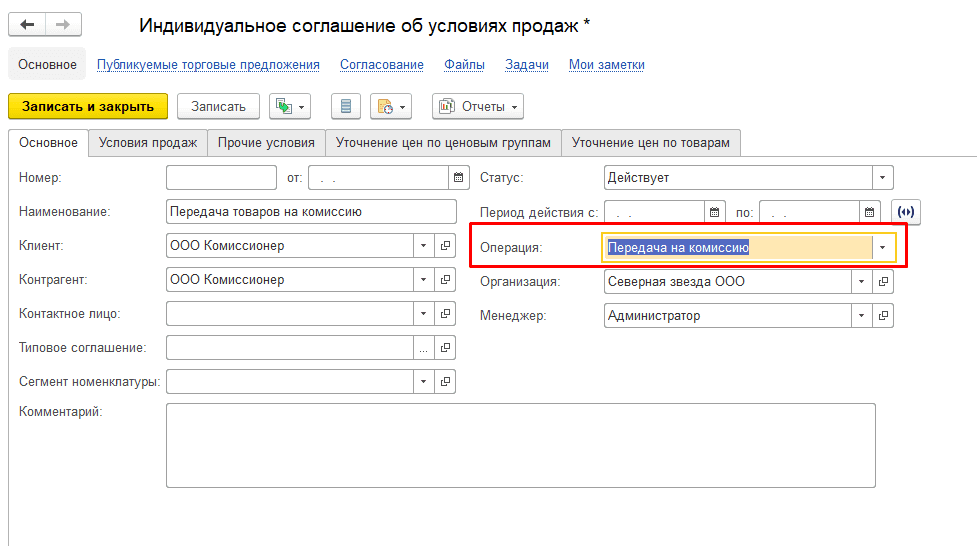The height and width of the screenshot is (546, 977).
Task: Open the Клиент record with open-form icon
Action: 445,246
